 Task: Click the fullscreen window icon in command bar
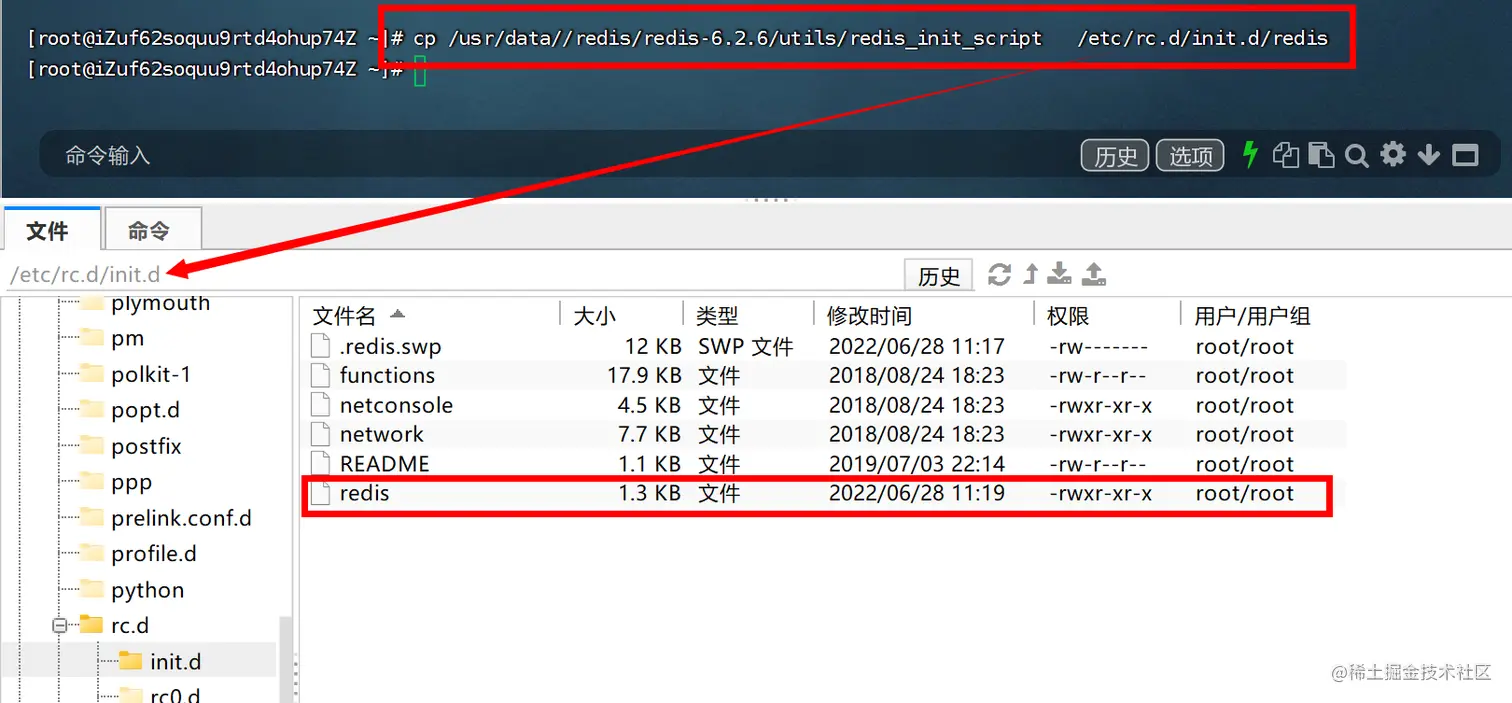tap(1465, 155)
